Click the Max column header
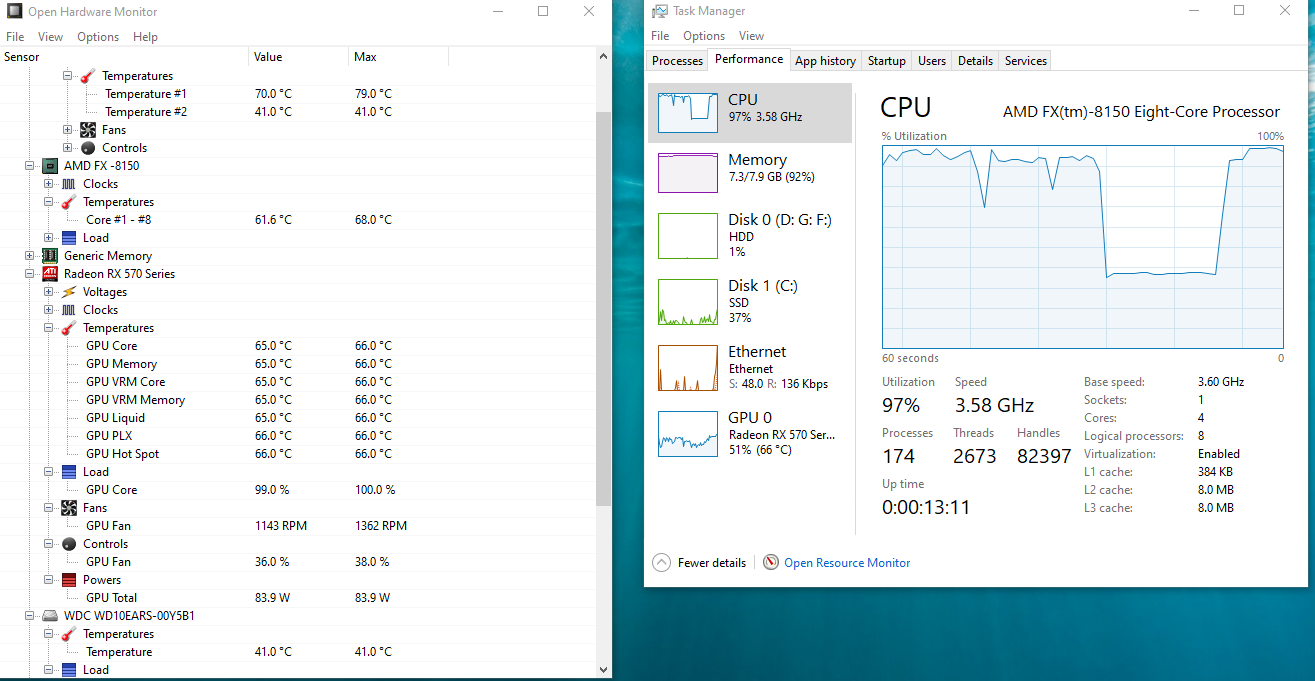The image size is (1315, 681). 398,57
